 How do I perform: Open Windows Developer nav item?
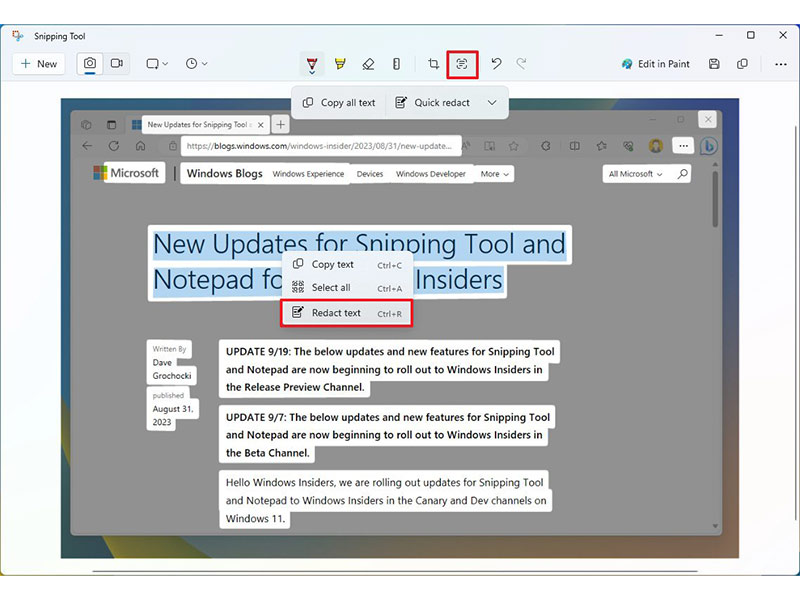(x=431, y=174)
